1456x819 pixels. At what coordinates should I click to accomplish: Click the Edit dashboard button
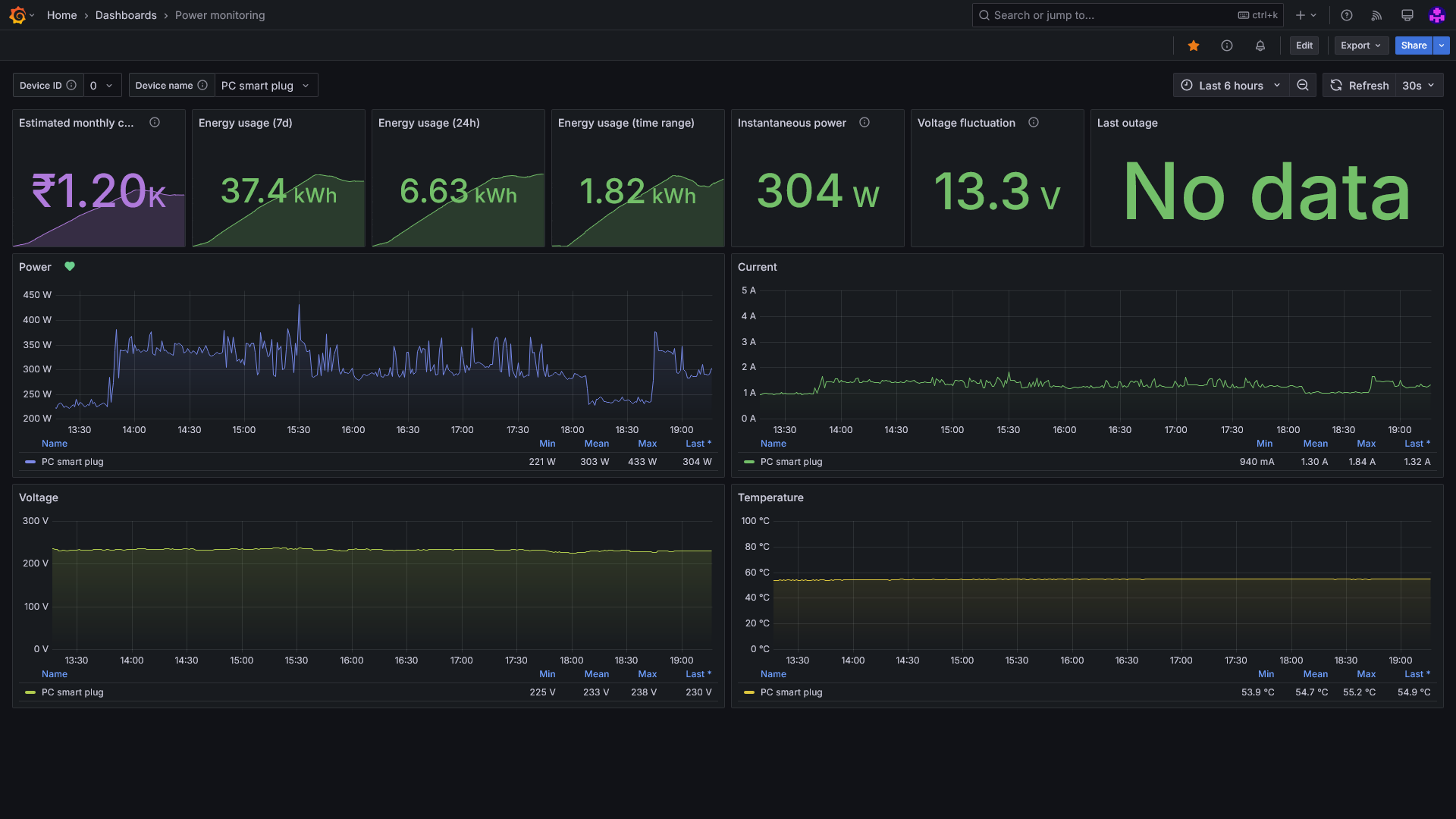point(1304,45)
